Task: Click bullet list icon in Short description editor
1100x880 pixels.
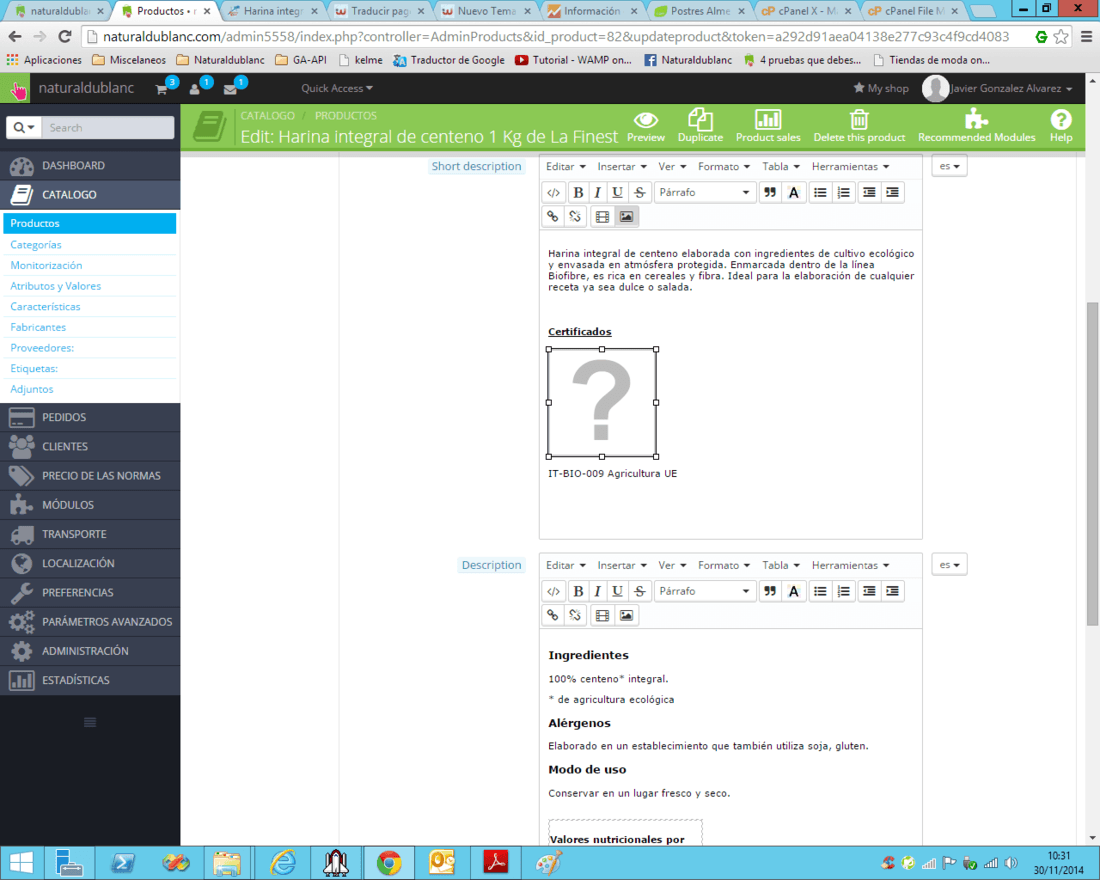Action: coord(820,192)
